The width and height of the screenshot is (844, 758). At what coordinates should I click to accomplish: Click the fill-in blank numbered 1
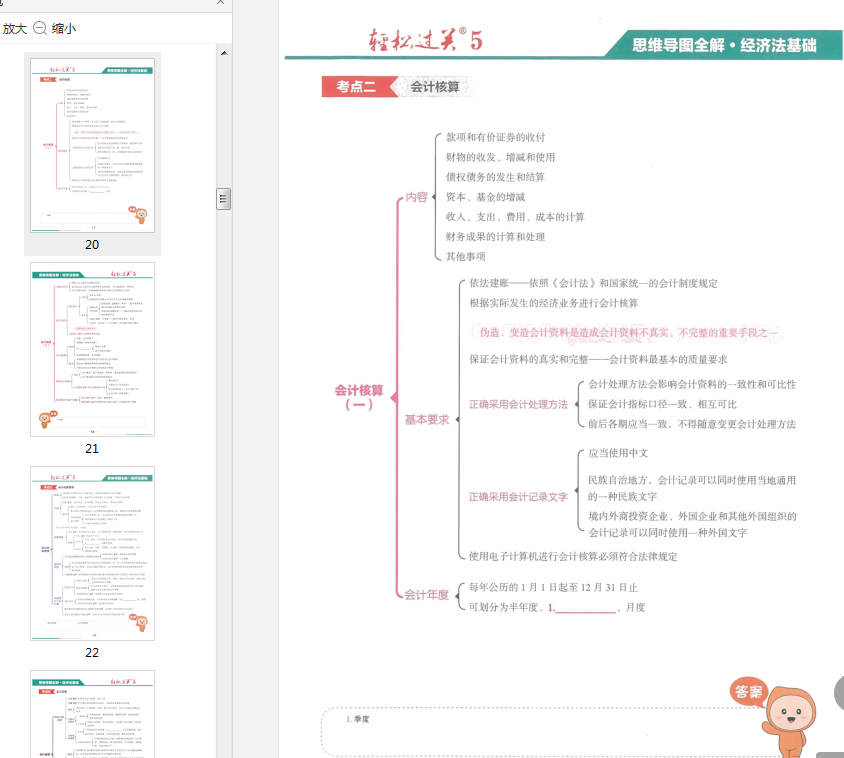pyautogui.click(x=582, y=607)
